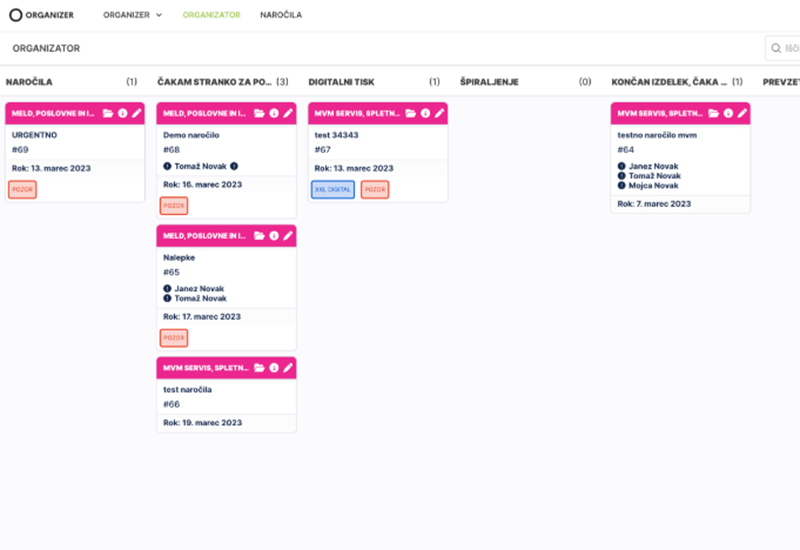Screen dimensions: 800x550
Task: Open folder icon on testno naročilo mvm card
Action: (x=714, y=113)
